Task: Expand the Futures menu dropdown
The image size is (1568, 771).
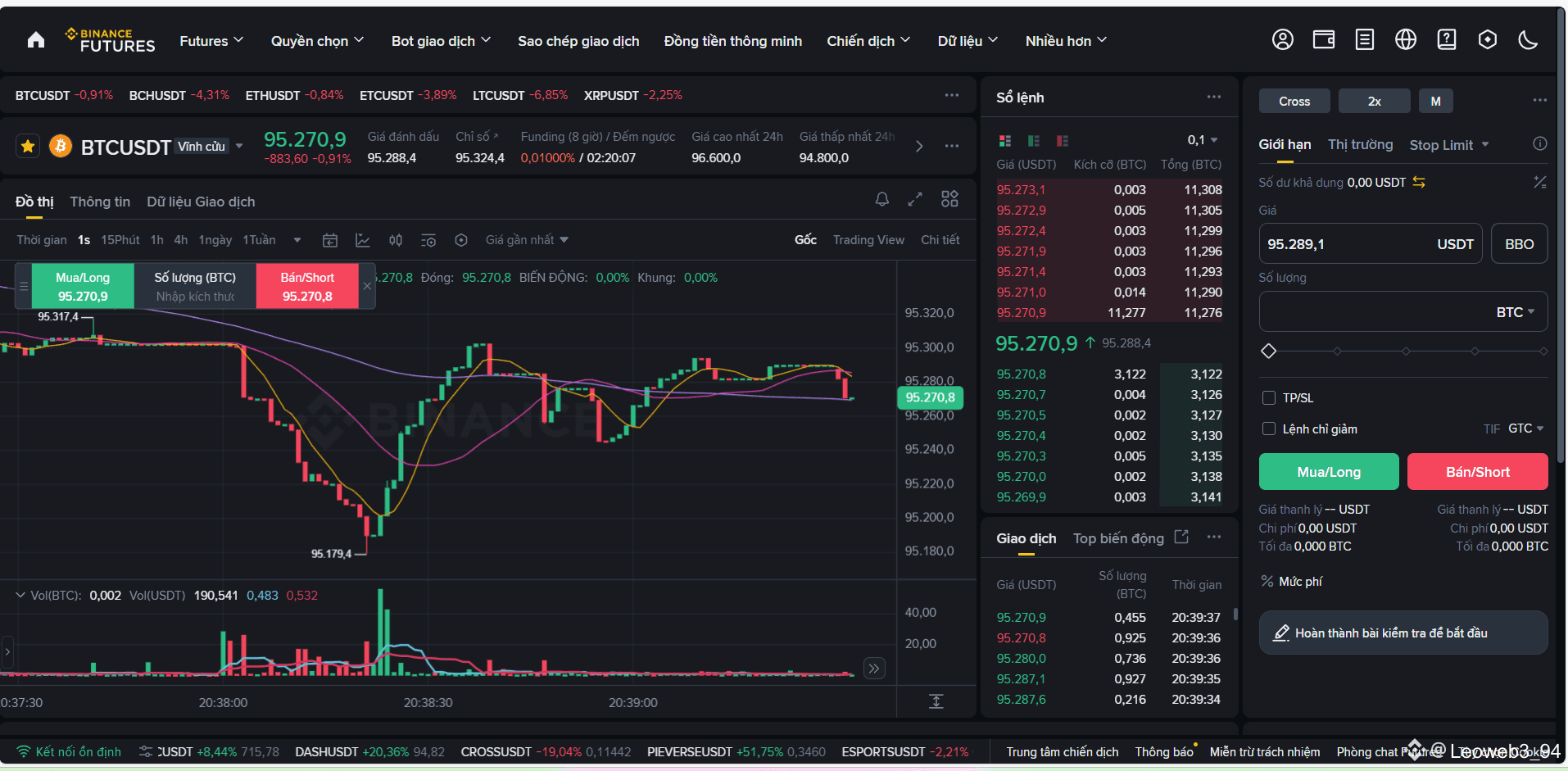Action: click(x=211, y=40)
